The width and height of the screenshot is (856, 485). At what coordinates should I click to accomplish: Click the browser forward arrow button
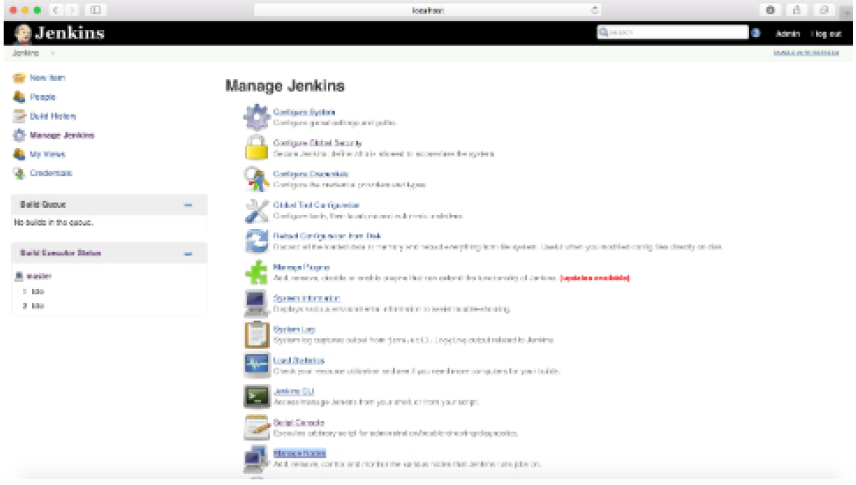click(x=72, y=10)
